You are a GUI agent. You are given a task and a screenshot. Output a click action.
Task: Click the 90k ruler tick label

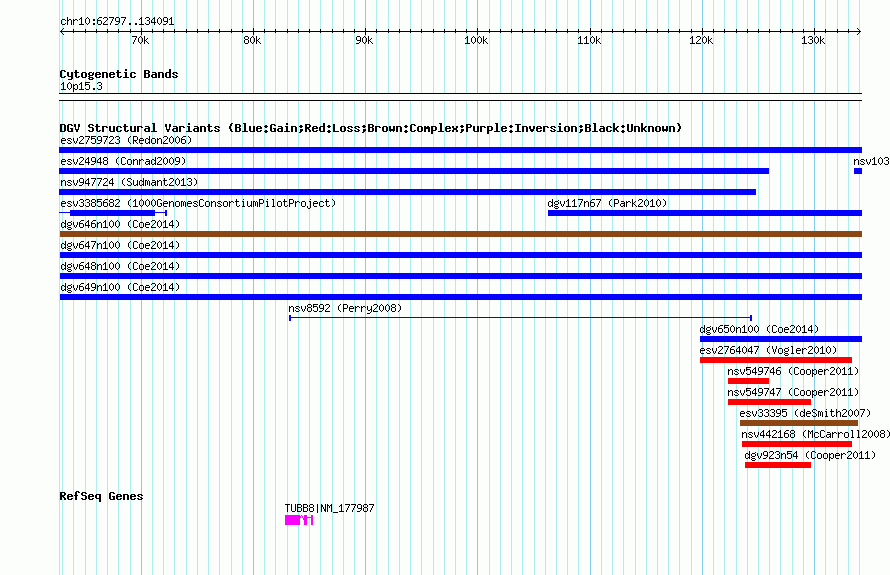(x=364, y=41)
